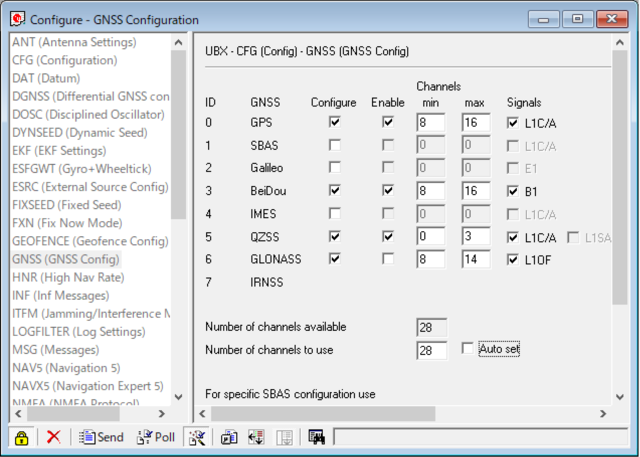Click the GLONASS max channels field

click(x=476, y=260)
